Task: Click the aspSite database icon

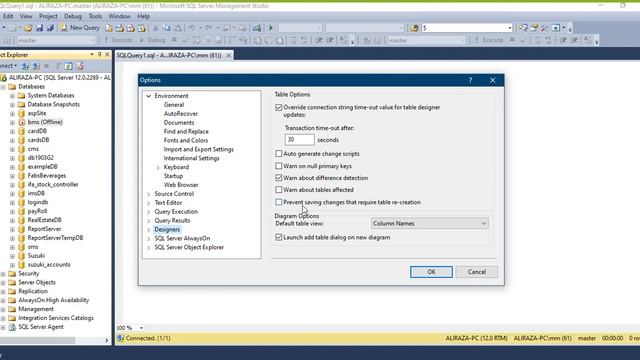Action: pos(22,113)
